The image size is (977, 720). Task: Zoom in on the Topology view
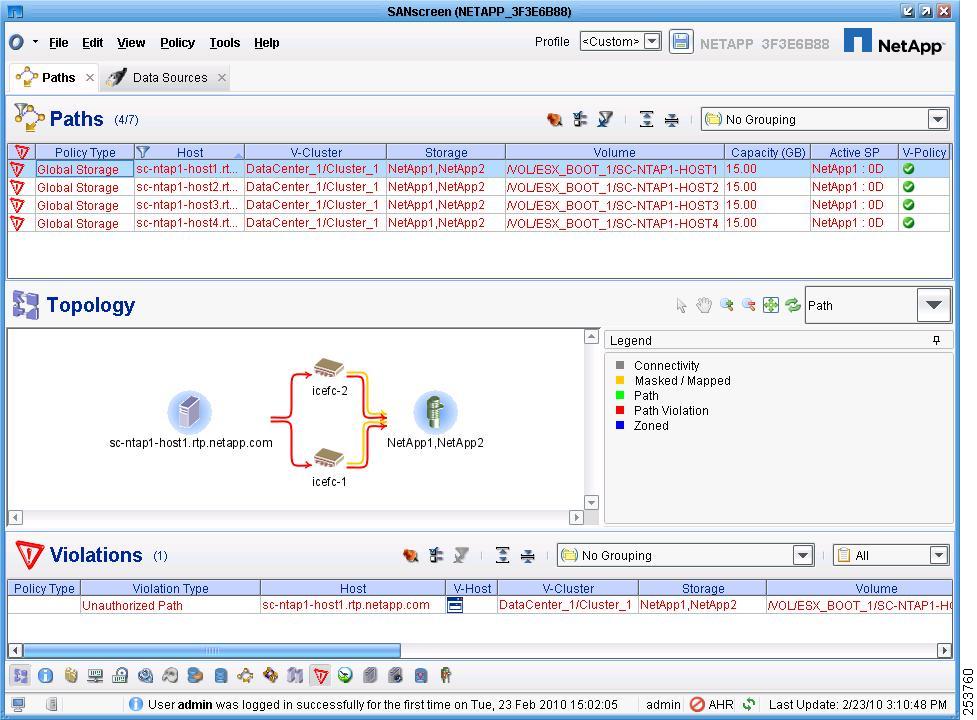click(727, 305)
